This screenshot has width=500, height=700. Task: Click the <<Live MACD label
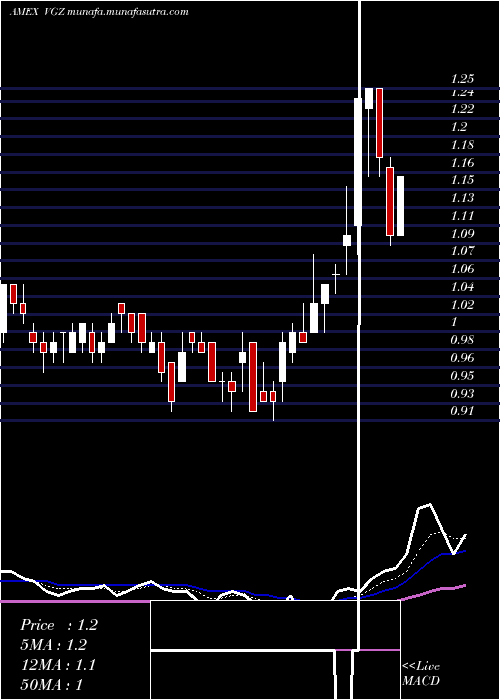tap(421, 673)
